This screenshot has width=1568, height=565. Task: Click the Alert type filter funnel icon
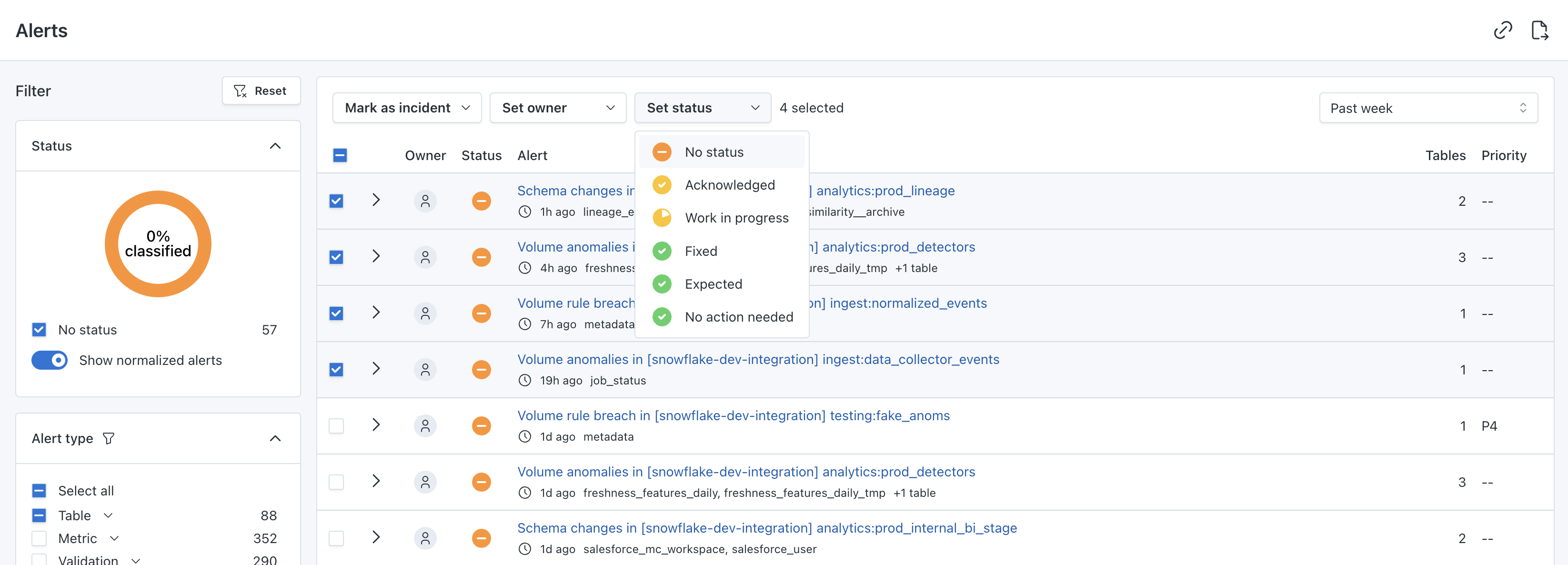click(108, 438)
